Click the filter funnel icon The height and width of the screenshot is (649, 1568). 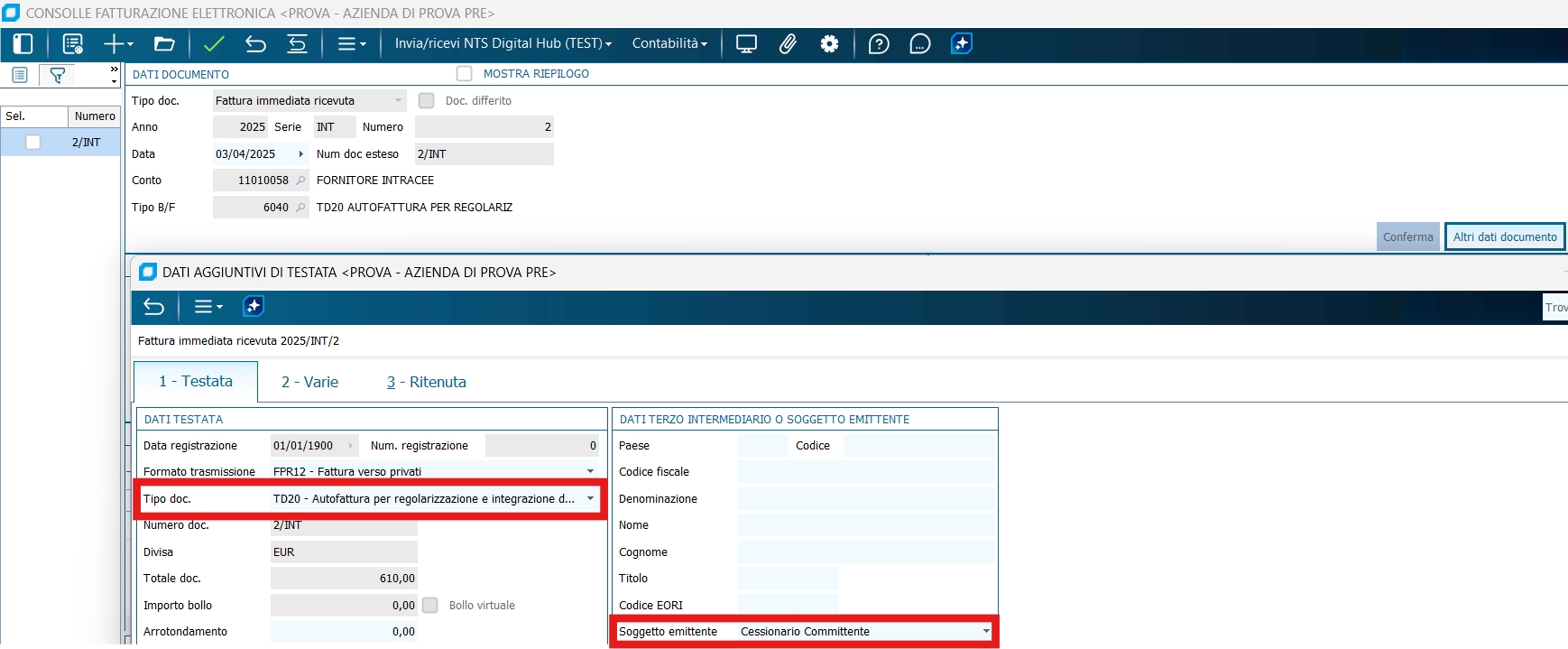coord(57,75)
